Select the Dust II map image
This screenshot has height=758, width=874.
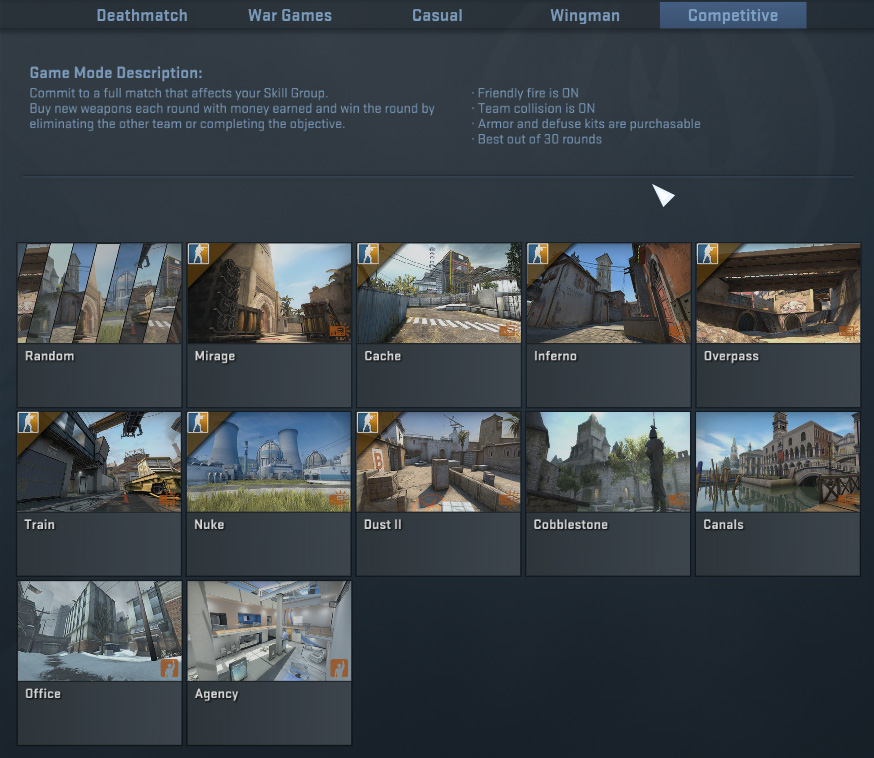point(439,462)
